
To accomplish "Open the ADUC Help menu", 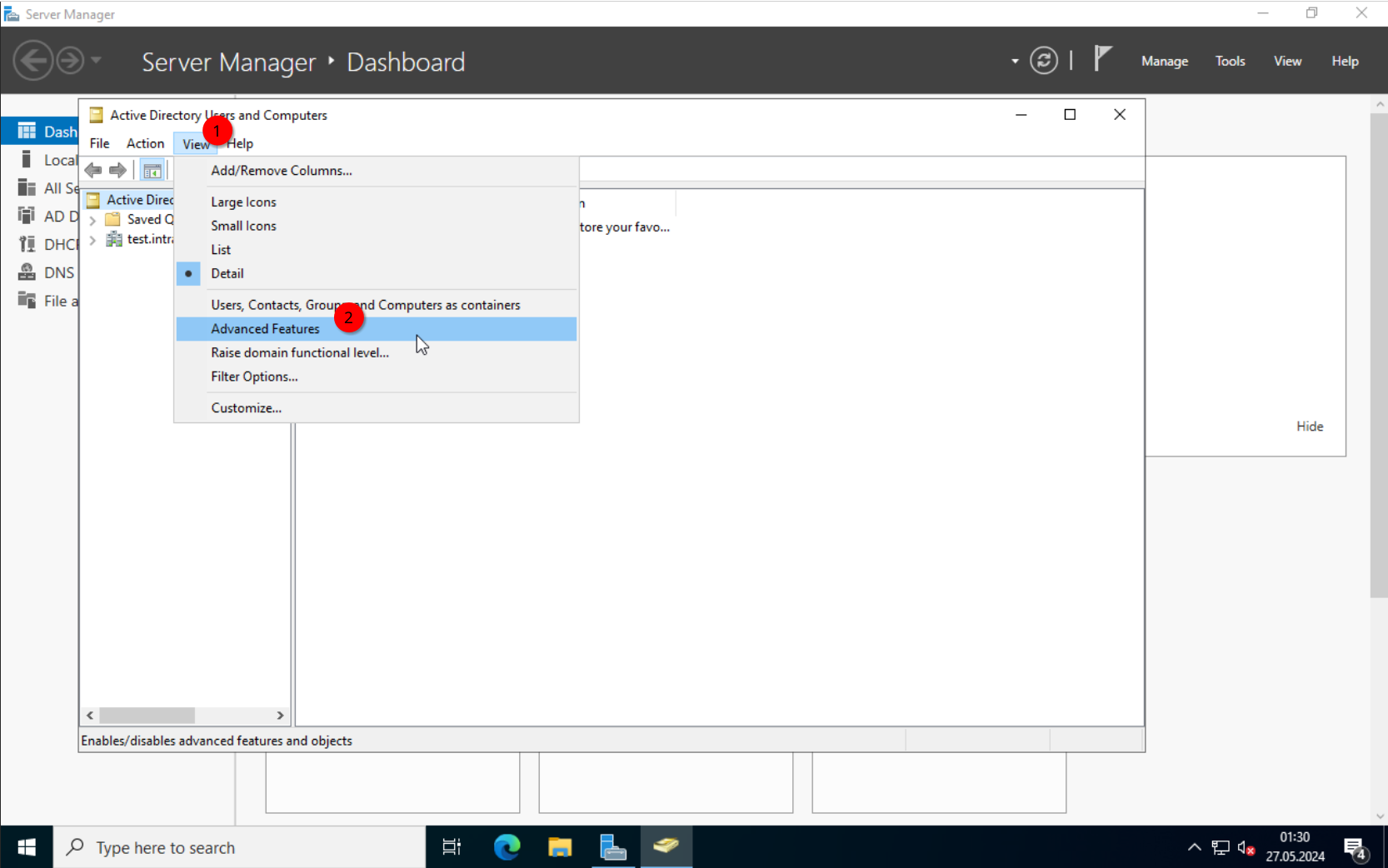I will pyautogui.click(x=240, y=143).
